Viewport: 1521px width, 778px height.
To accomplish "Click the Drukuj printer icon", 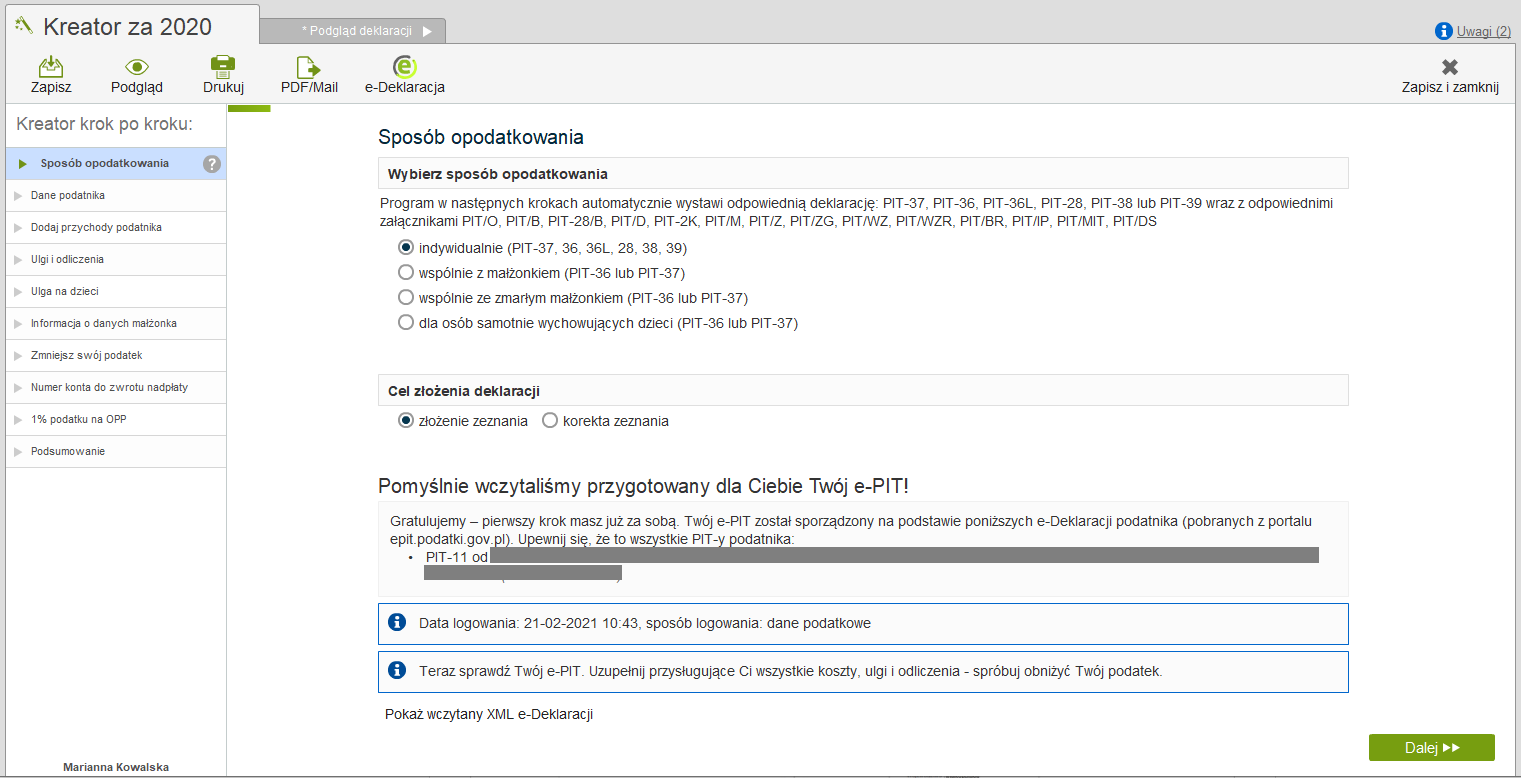I will (223, 67).
